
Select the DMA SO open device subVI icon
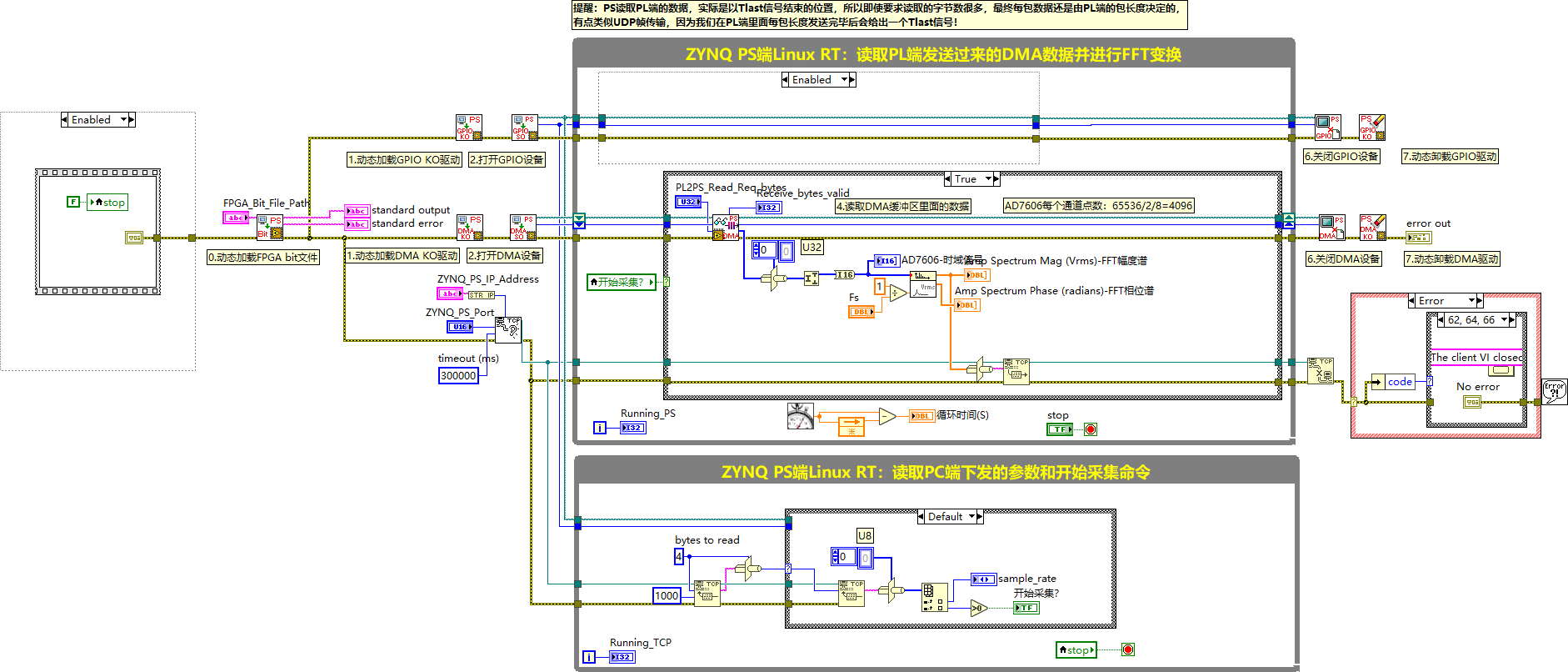(x=523, y=228)
